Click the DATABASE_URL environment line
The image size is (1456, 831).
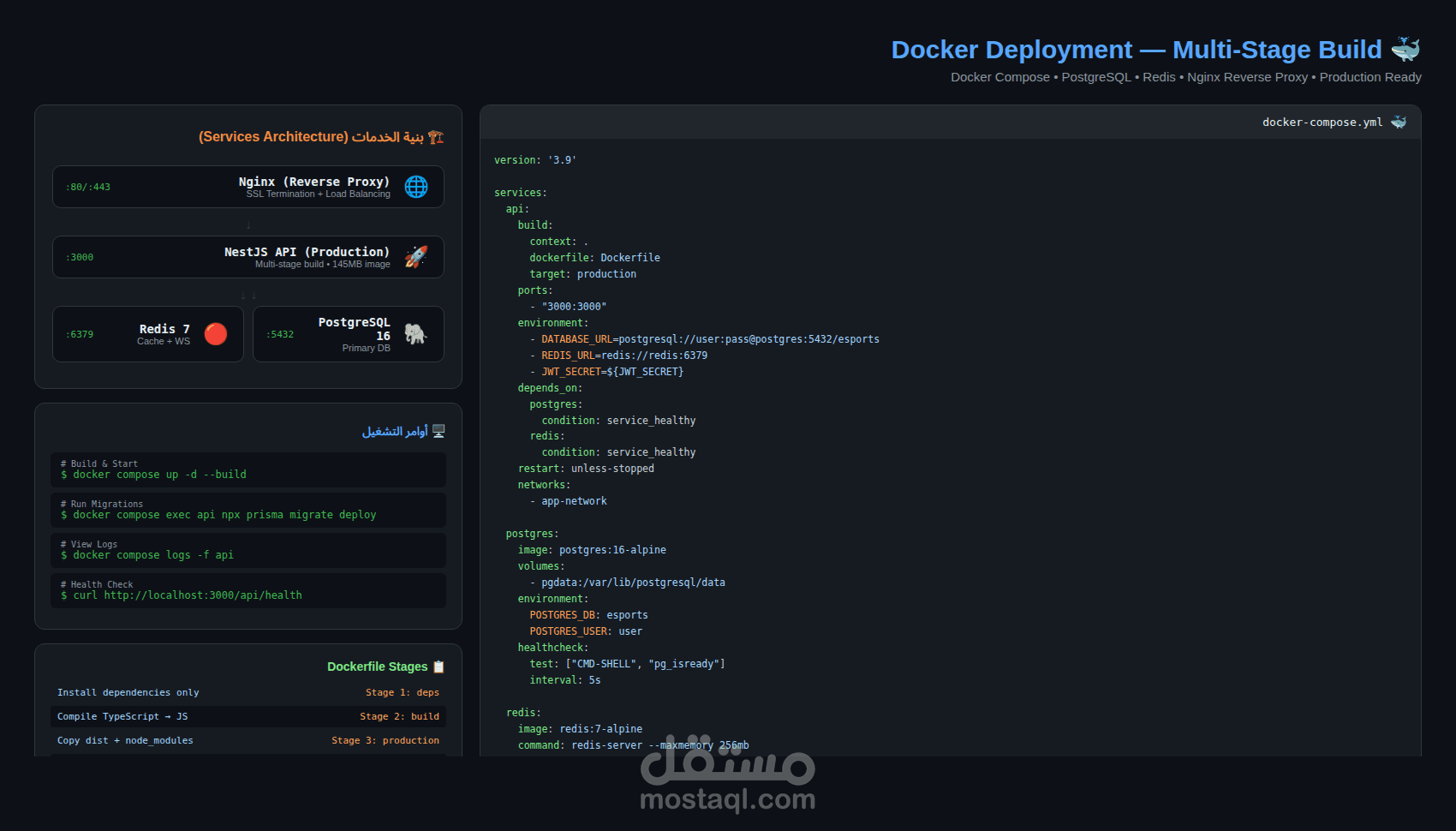705,339
